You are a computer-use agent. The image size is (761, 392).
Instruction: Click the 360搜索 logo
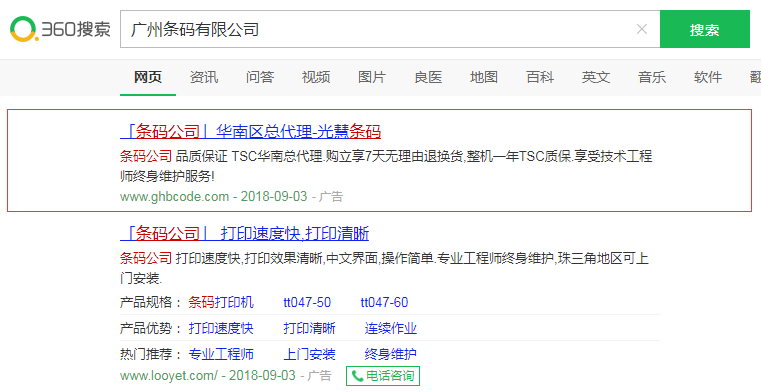[60, 29]
